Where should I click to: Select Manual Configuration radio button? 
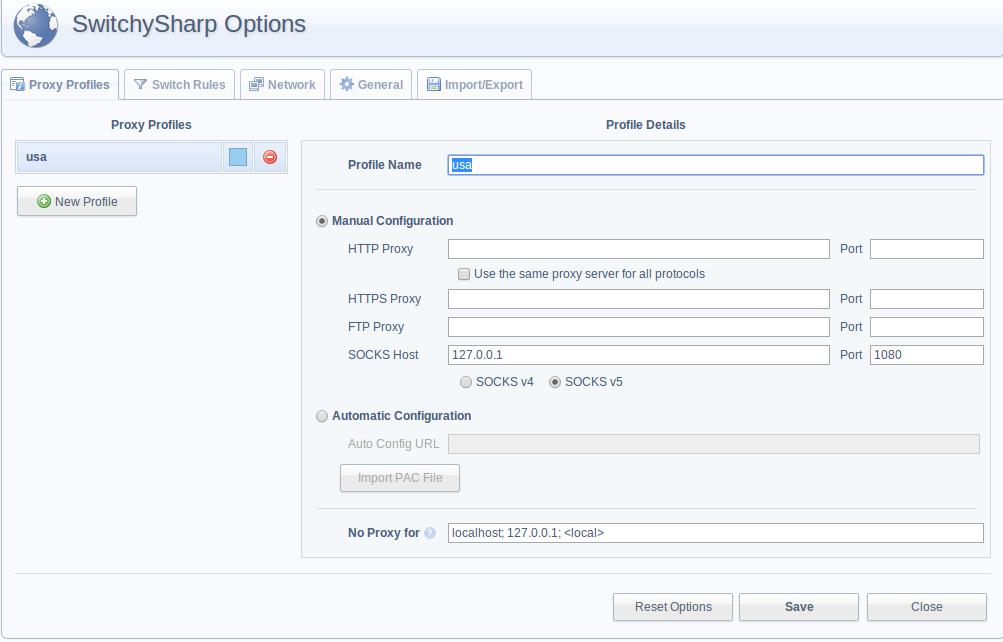(322, 221)
